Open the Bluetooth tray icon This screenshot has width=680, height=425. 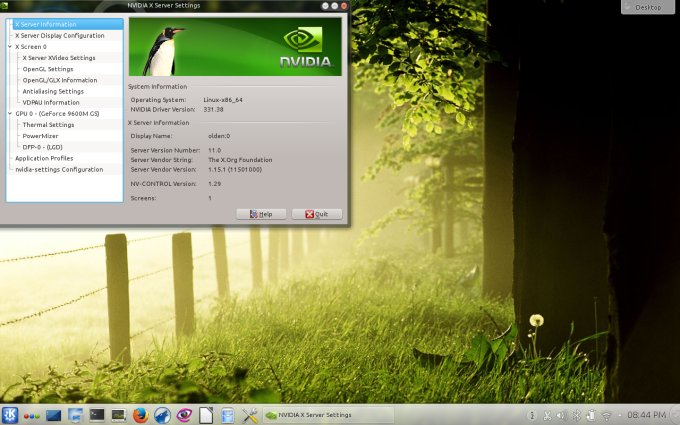[576, 415]
